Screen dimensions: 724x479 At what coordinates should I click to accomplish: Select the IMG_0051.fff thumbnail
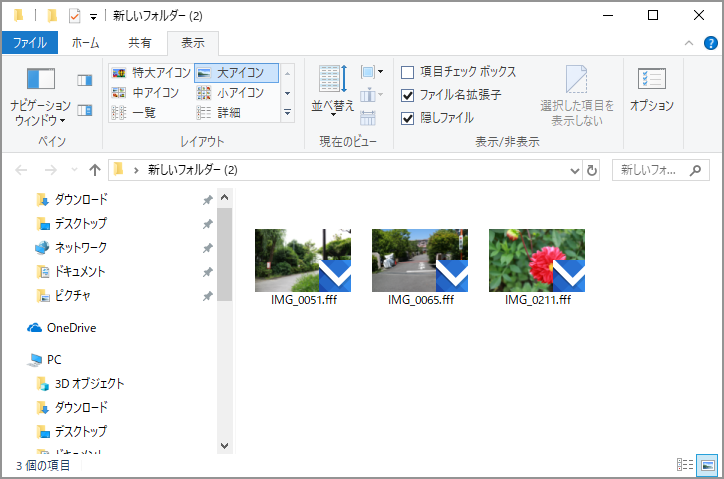tap(303, 261)
